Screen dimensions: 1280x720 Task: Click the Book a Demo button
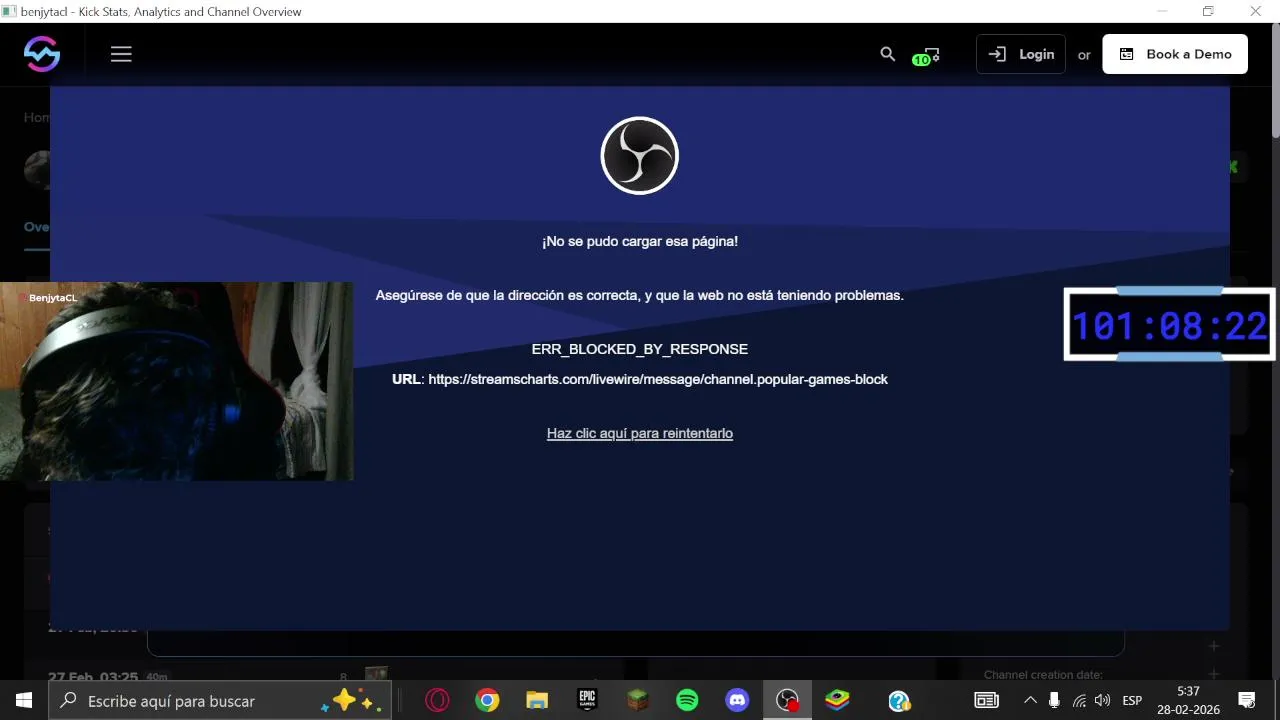tap(1175, 54)
